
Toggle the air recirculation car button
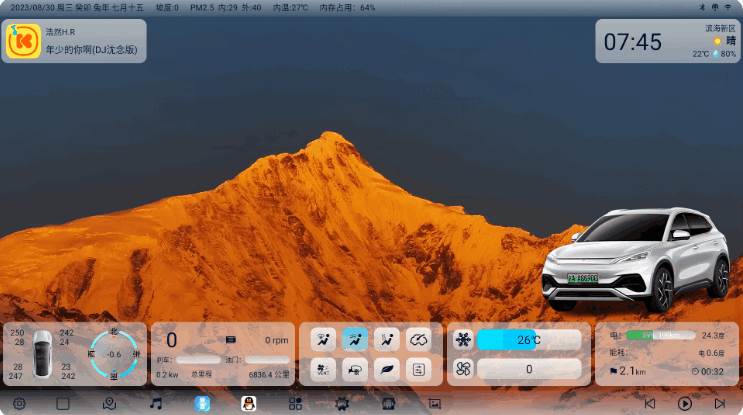coord(355,369)
